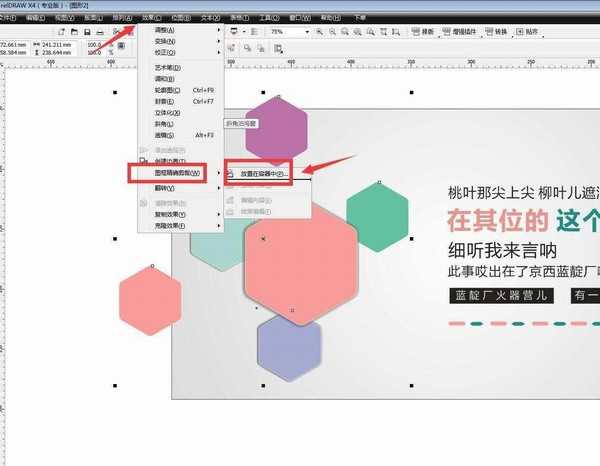
Task: Click the 拼版 toolbar icon
Action: pyautogui.click(x=422, y=32)
